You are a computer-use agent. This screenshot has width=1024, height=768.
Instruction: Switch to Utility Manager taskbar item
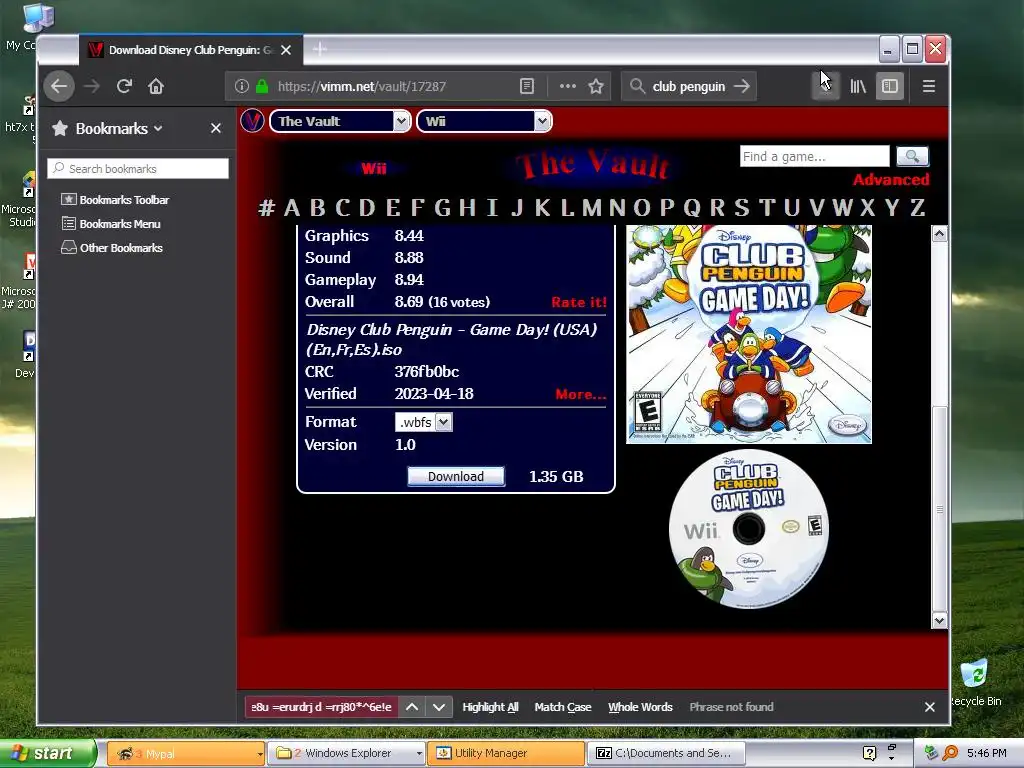click(x=506, y=754)
